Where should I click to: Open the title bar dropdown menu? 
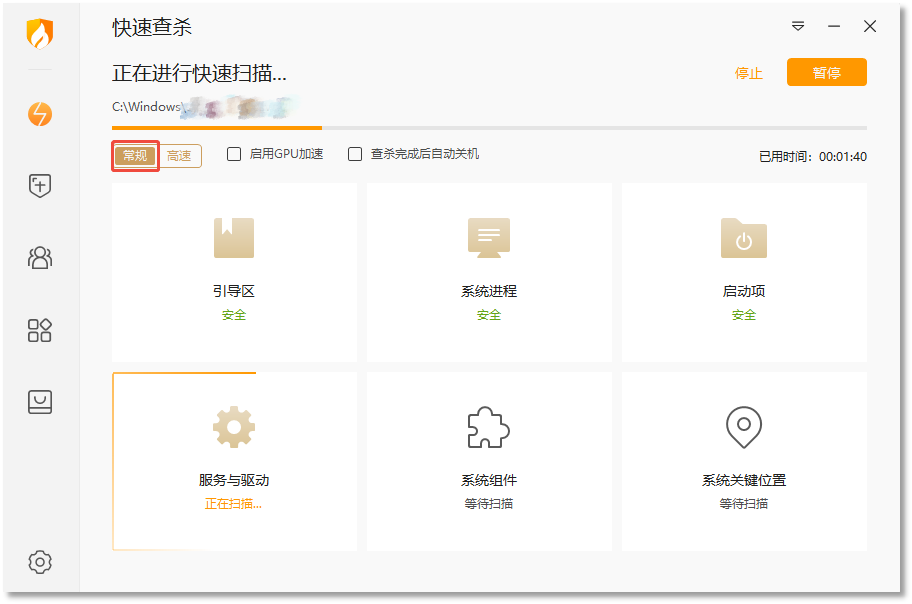pyautogui.click(x=798, y=26)
